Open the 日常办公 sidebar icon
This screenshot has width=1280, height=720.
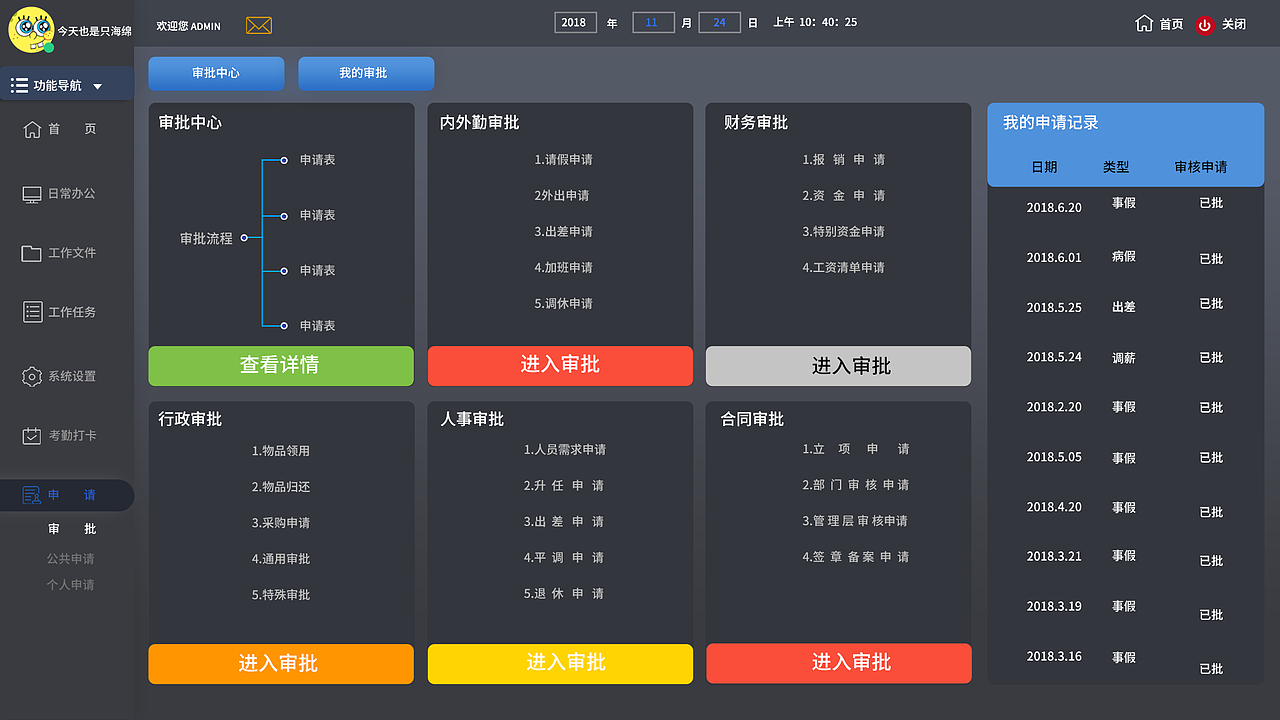[32, 194]
